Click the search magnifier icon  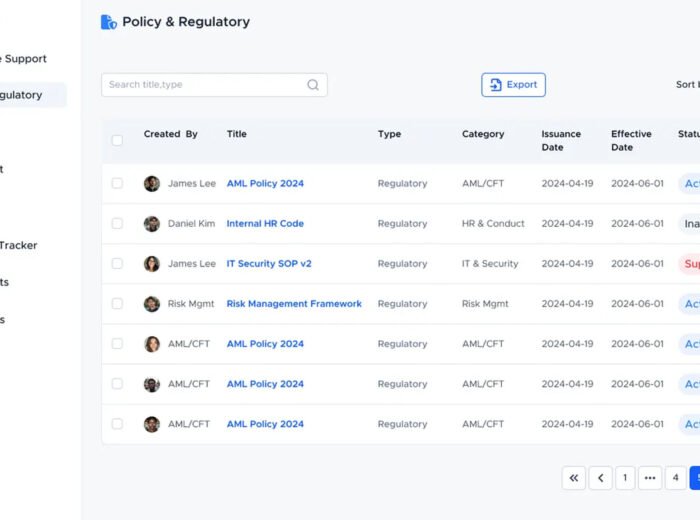[313, 85]
